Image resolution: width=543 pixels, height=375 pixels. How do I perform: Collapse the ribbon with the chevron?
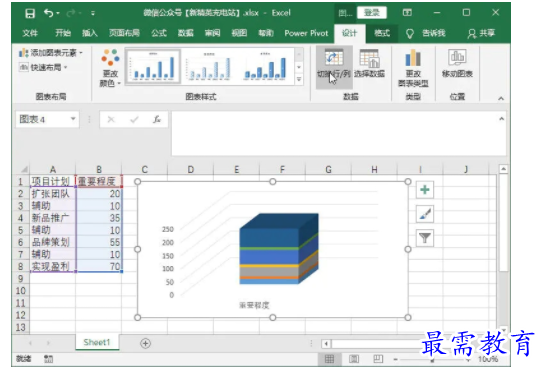pyautogui.click(x=501, y=99)
